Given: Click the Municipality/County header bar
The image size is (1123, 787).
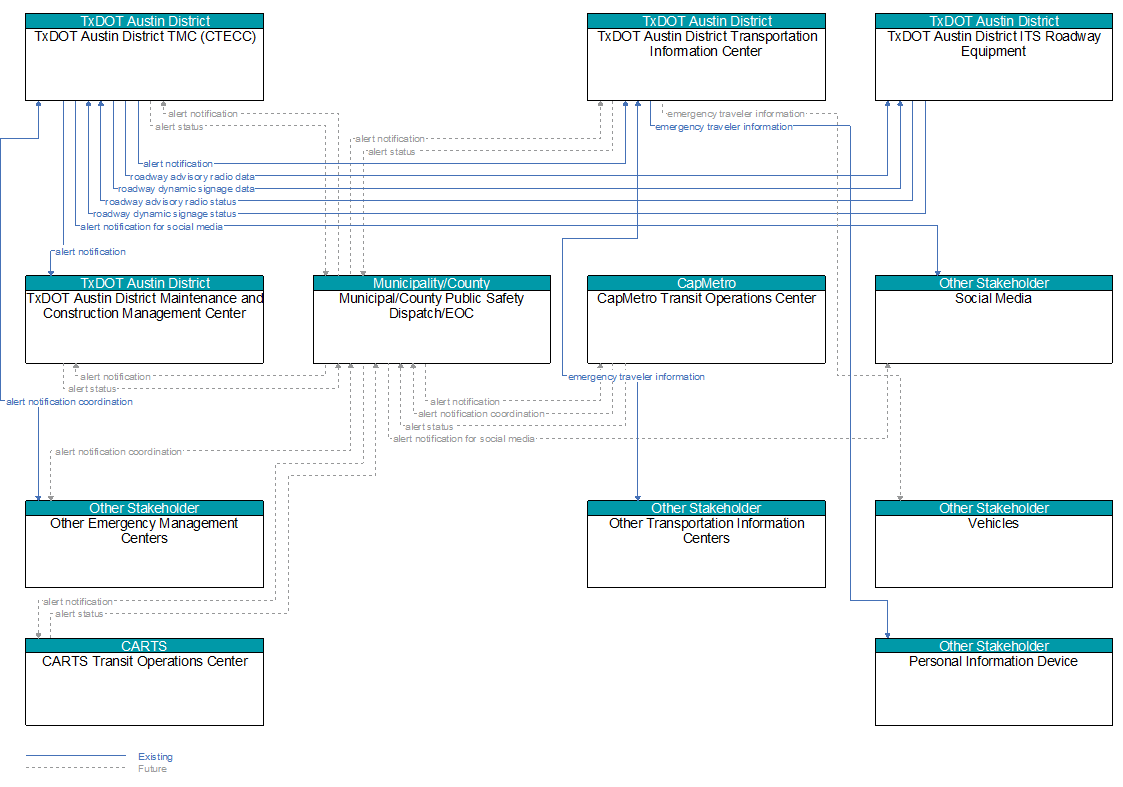Looking at the screenshot, I should 432,284.
